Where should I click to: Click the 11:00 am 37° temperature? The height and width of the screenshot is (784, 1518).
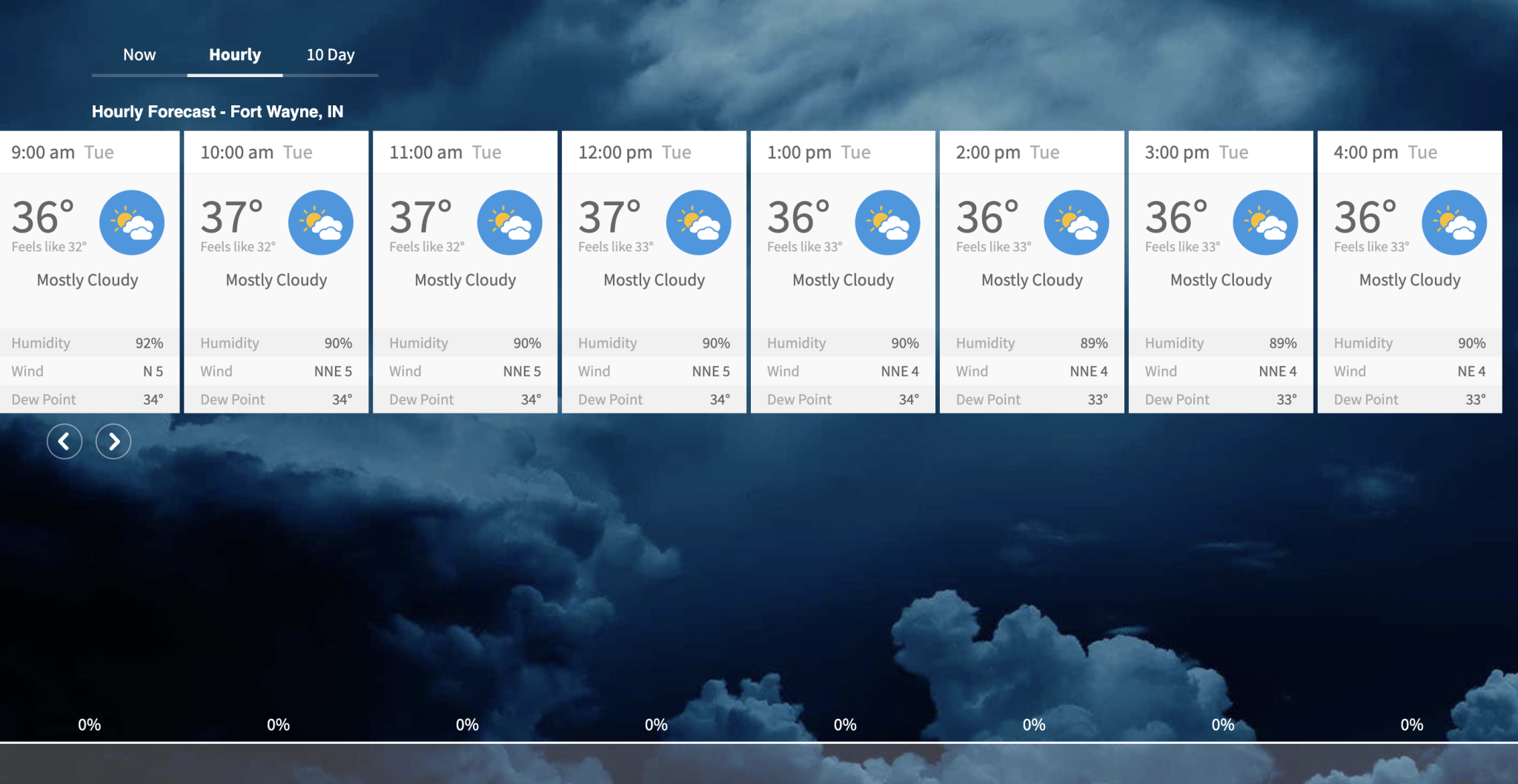tap(421, 217)
